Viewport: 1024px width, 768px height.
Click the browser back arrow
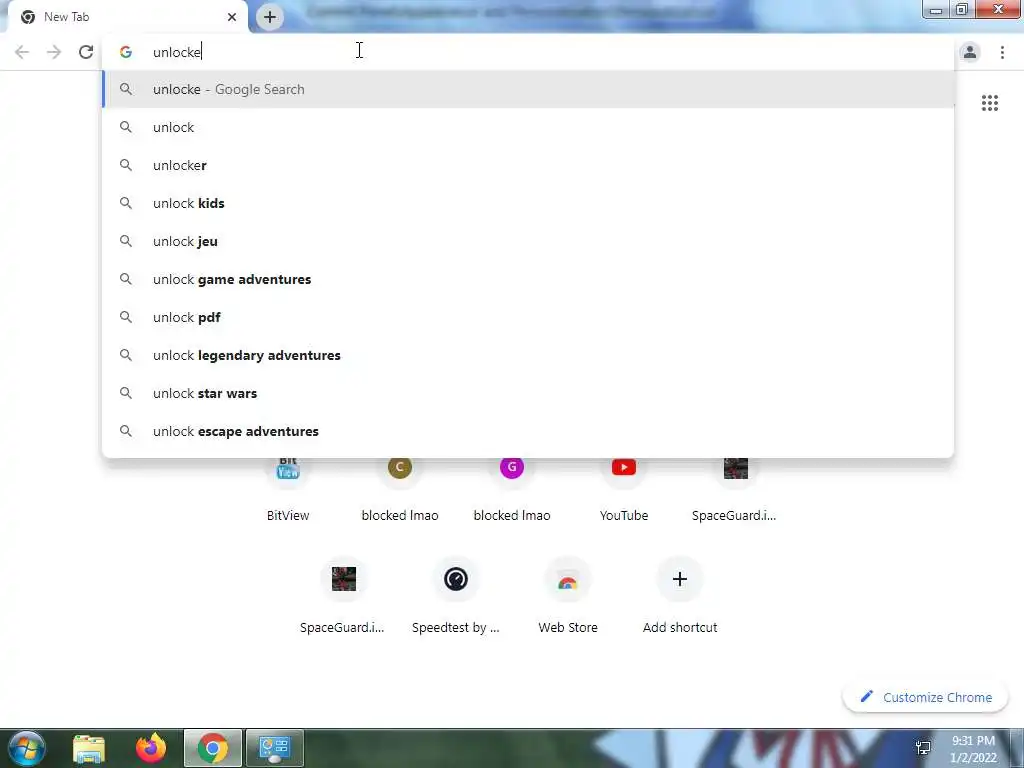tap(22, 52)
